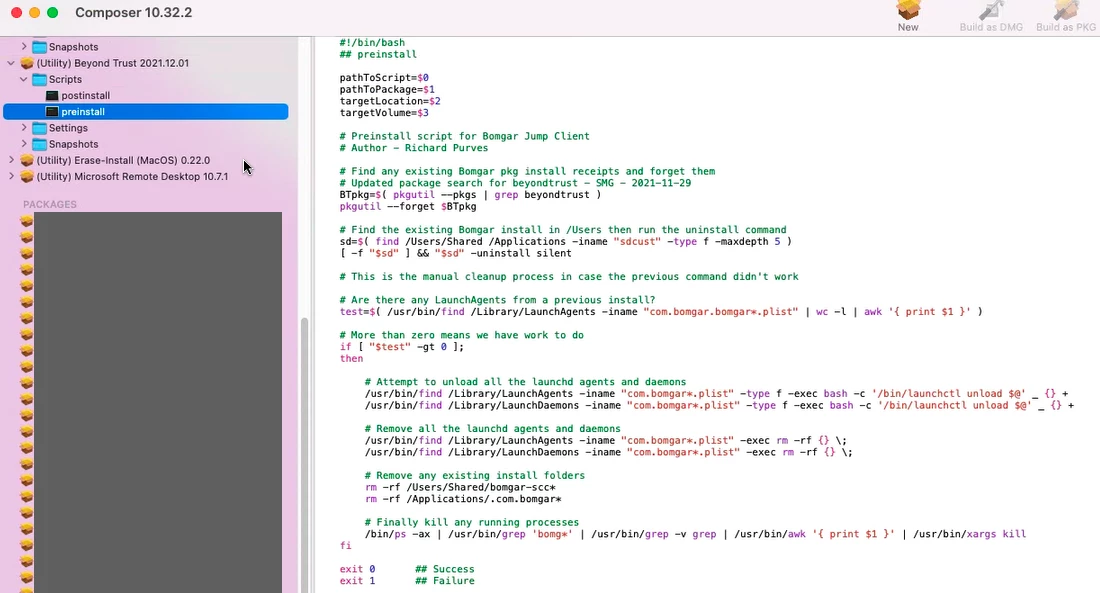
Task: Collapse the Beyond Trust 2021.12.01 source
Action: 11,63
